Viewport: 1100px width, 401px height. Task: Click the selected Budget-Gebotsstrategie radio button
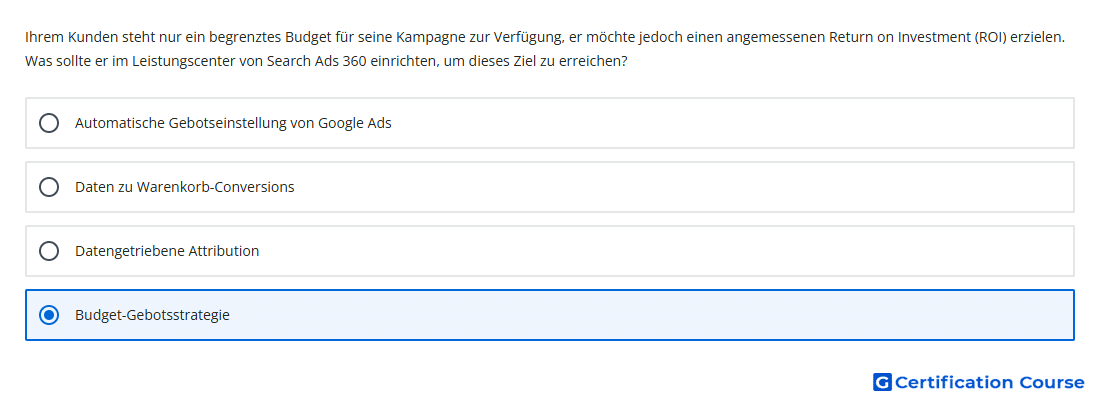coord(48,315)
